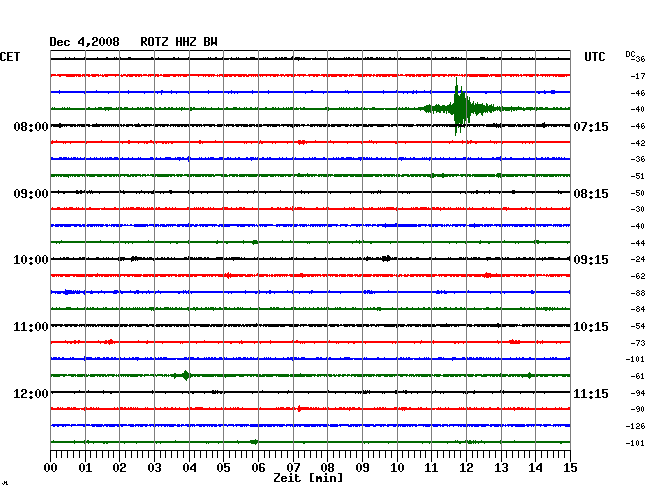Select the station label 'ROTZ HHZ BW'
Viewport: 650px width, 494px height.
tap(179, 42)
